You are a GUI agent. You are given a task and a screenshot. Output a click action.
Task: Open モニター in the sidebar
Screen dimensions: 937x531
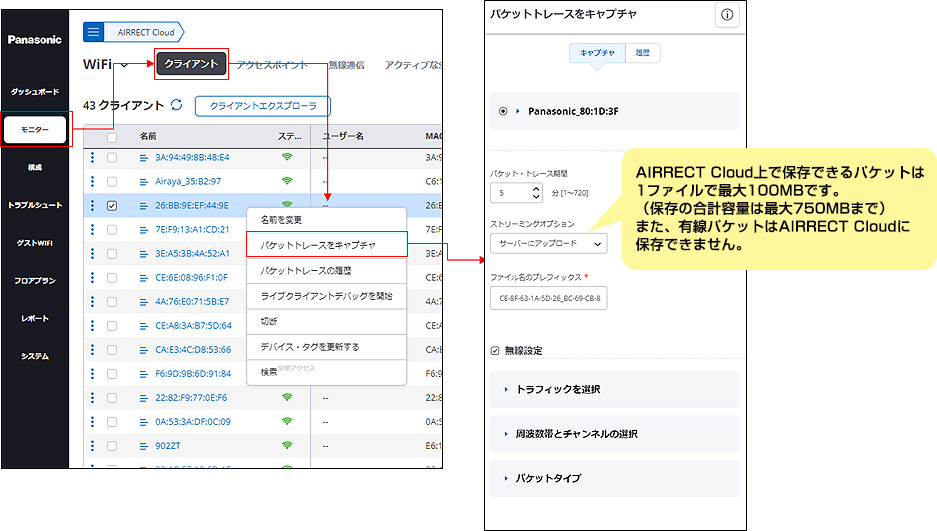[x=35, y=130]
